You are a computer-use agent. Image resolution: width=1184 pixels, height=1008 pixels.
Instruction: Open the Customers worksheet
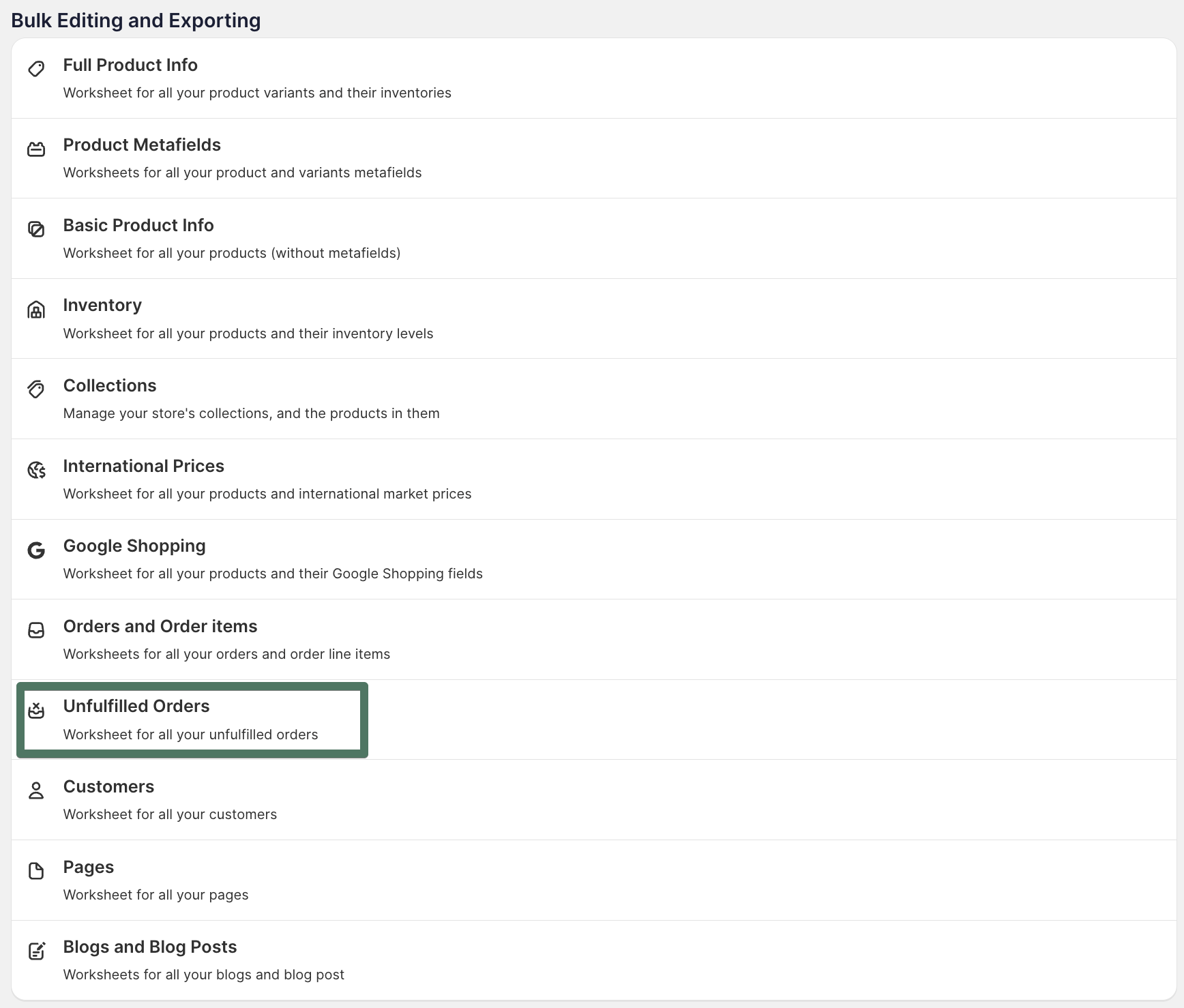click(x=108, y=786)
